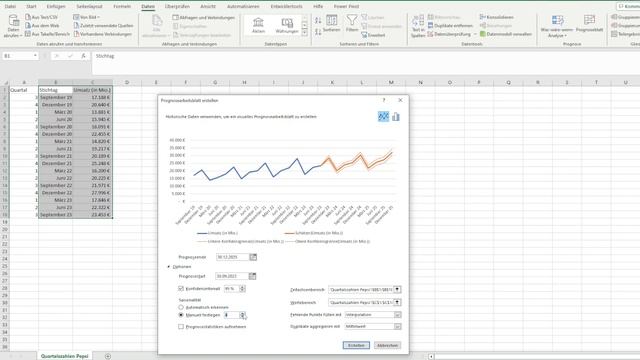
Task: Expand data types gallery arrow
Action: pos(304,32)
